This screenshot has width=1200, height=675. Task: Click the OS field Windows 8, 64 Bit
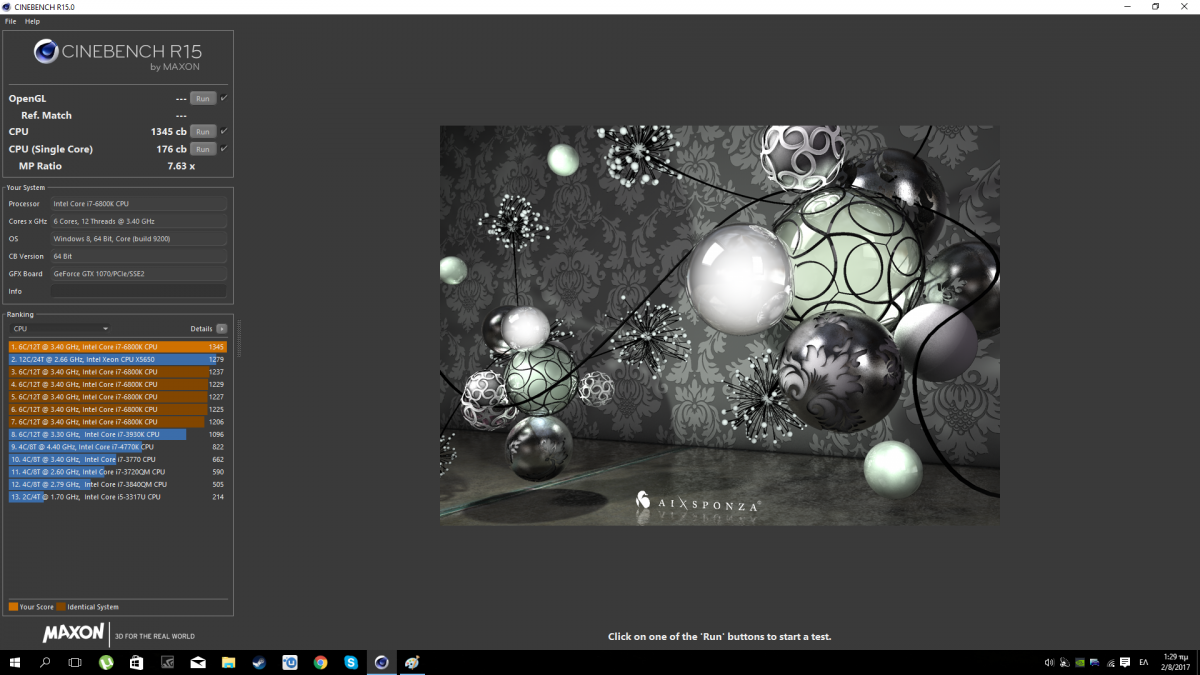coord(139,238)
